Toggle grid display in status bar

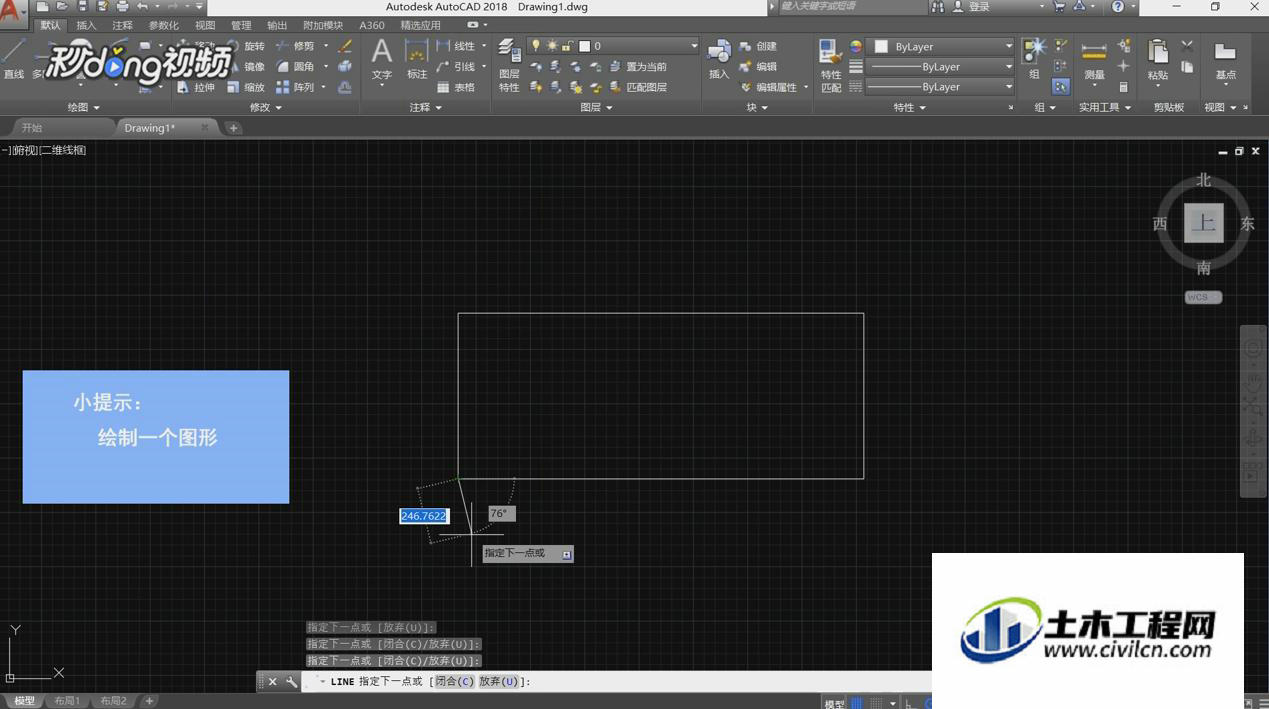(x=856, y=703)
